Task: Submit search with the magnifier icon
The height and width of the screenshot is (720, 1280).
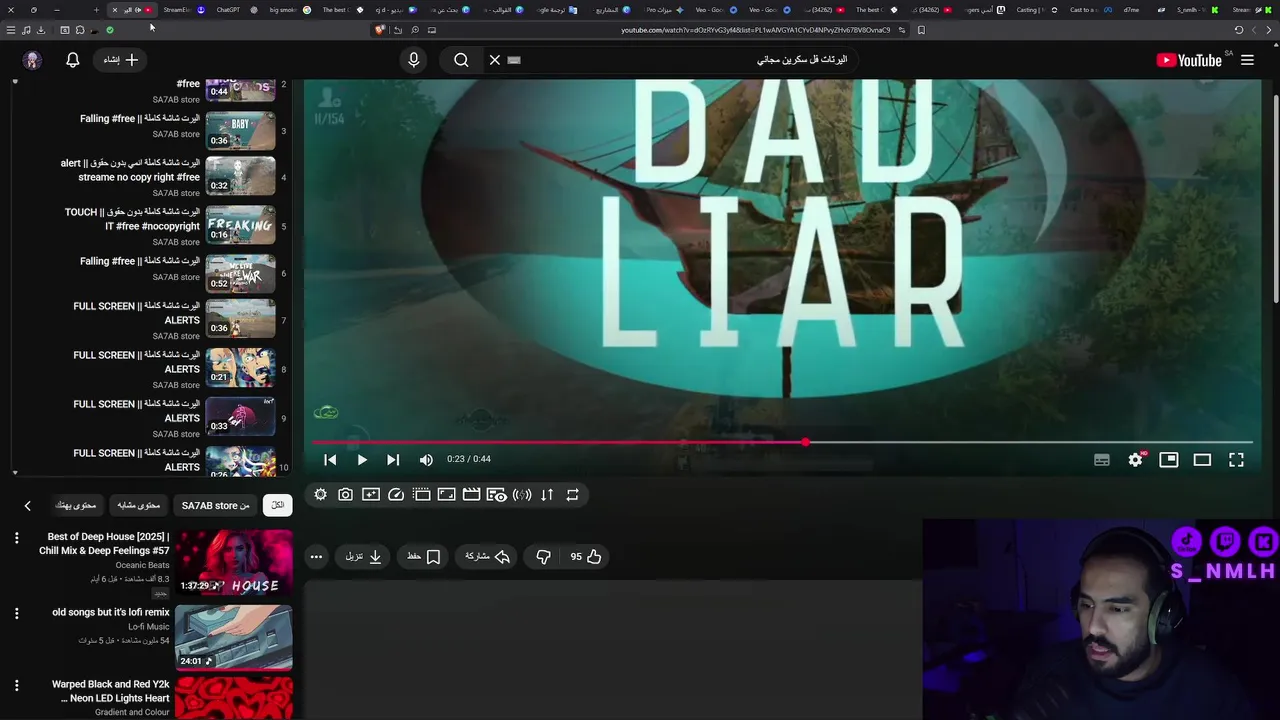Action: click(461, 60)
